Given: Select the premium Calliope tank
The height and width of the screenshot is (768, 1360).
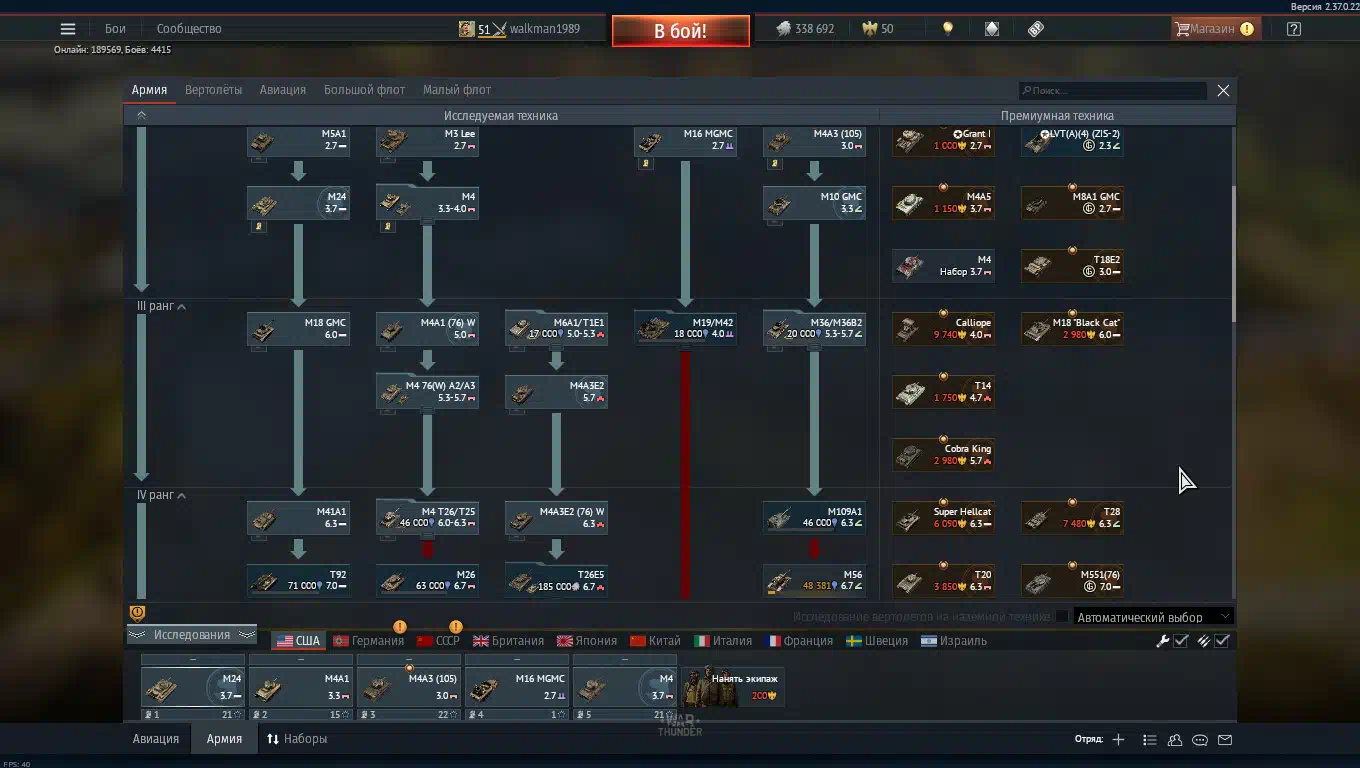Looking at the screenshot, I should point(943,329).
